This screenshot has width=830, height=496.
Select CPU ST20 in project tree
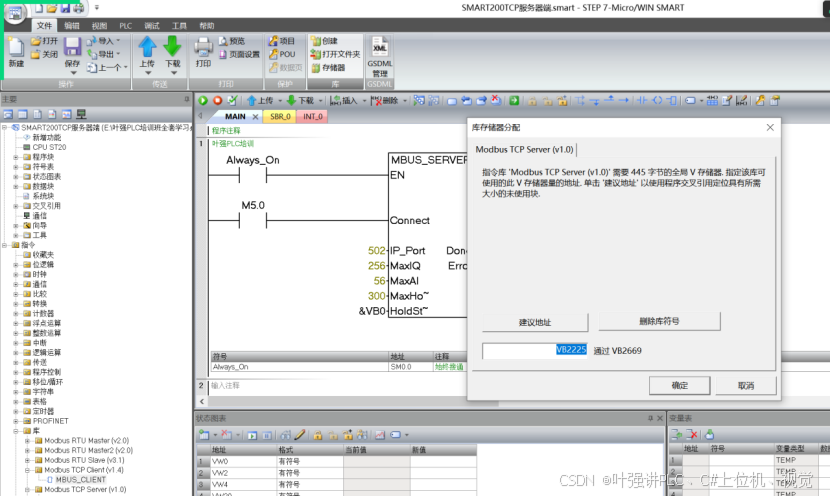point(49,147)
